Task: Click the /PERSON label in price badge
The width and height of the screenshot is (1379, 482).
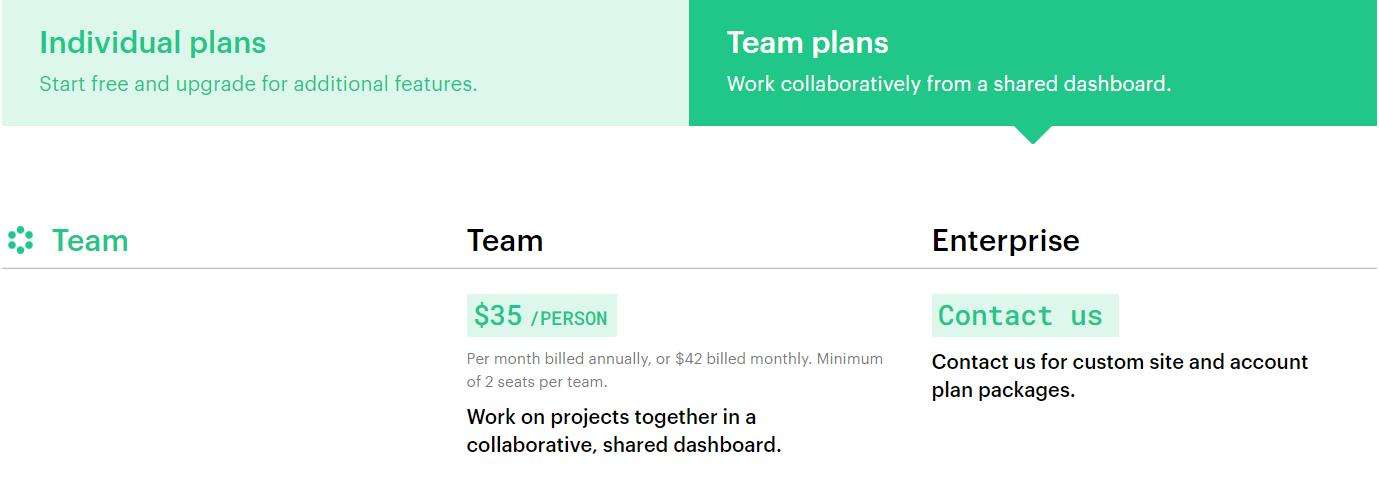Action: (x=568, y=319)
